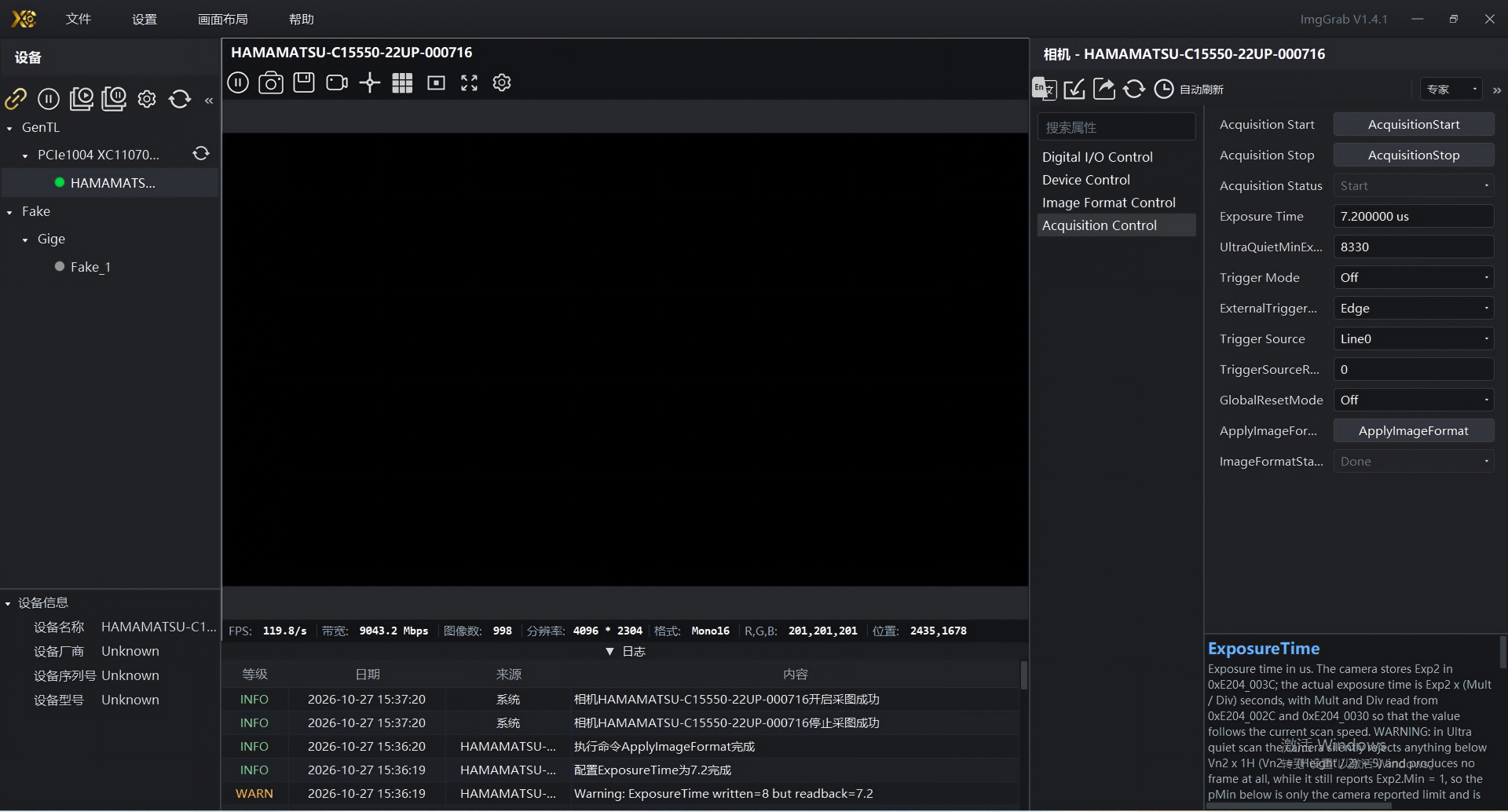Open the 帮助 menu
1508x812 pixels.
tap(302, 19)
